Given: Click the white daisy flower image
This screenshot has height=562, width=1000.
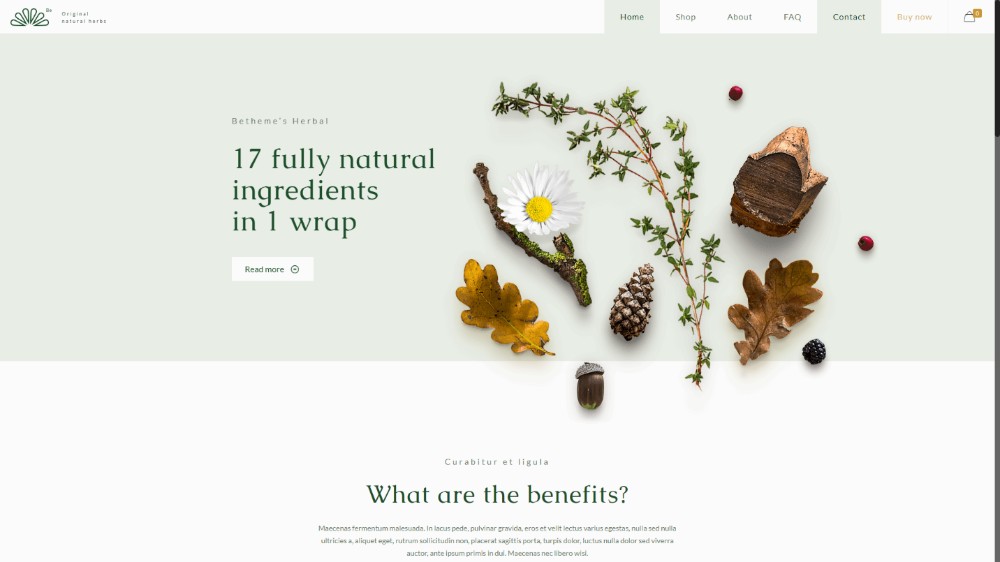Looking at the screenshot, I should [540, 200].
